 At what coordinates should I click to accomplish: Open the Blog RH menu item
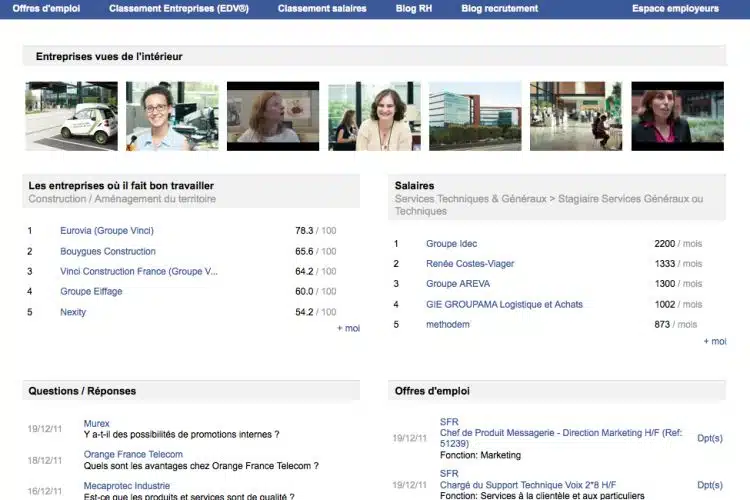pos(414,9)
